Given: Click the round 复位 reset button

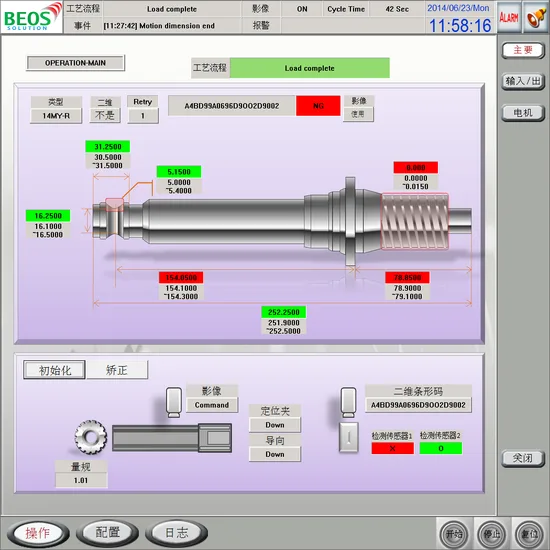Looking at the screenshot, I should (x=529, y=534).
